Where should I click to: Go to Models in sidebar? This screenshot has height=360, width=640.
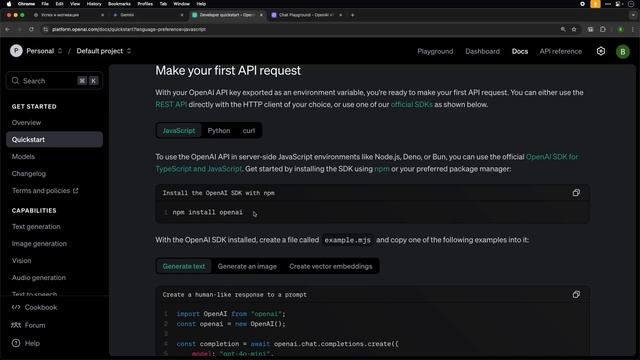(x=23, y=157)
